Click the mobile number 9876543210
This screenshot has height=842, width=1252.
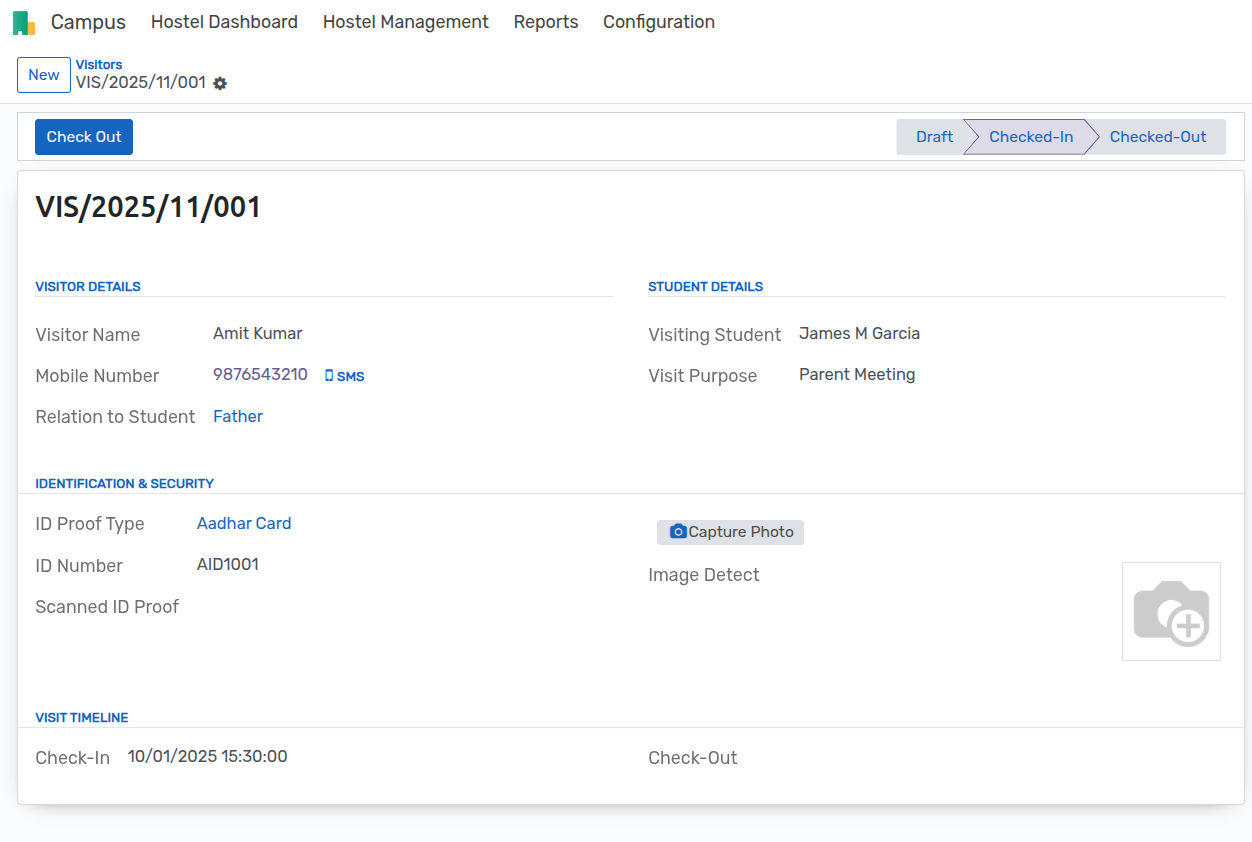260,375
